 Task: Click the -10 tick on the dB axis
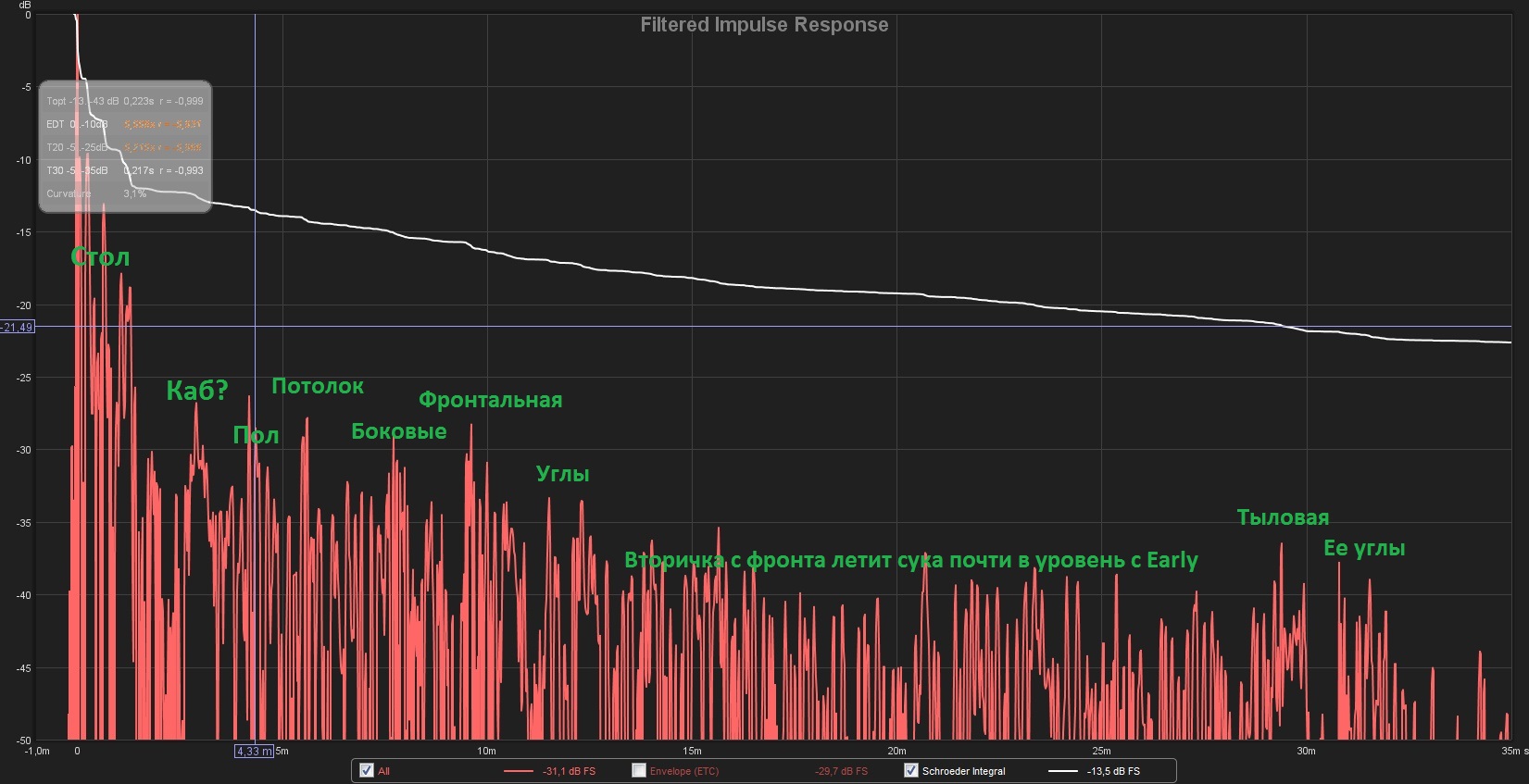point(23,160)
